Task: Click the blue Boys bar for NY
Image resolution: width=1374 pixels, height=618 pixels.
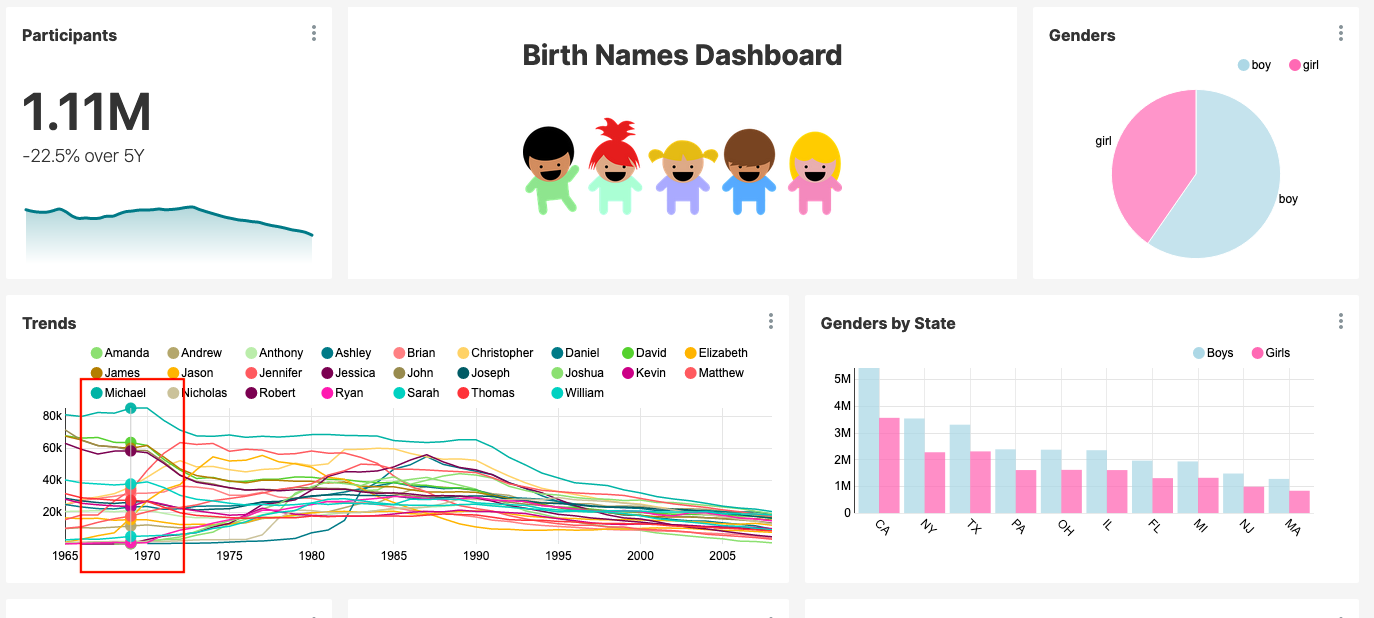Action: pyautogui.click(x=914, y=466)
